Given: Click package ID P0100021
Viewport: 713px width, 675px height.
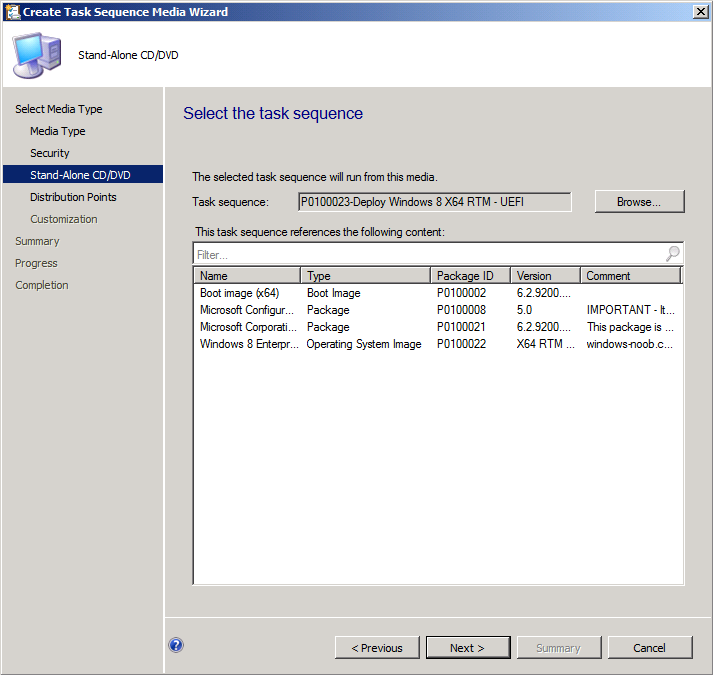Looking at the screenshot, I should tap(461, 327).
